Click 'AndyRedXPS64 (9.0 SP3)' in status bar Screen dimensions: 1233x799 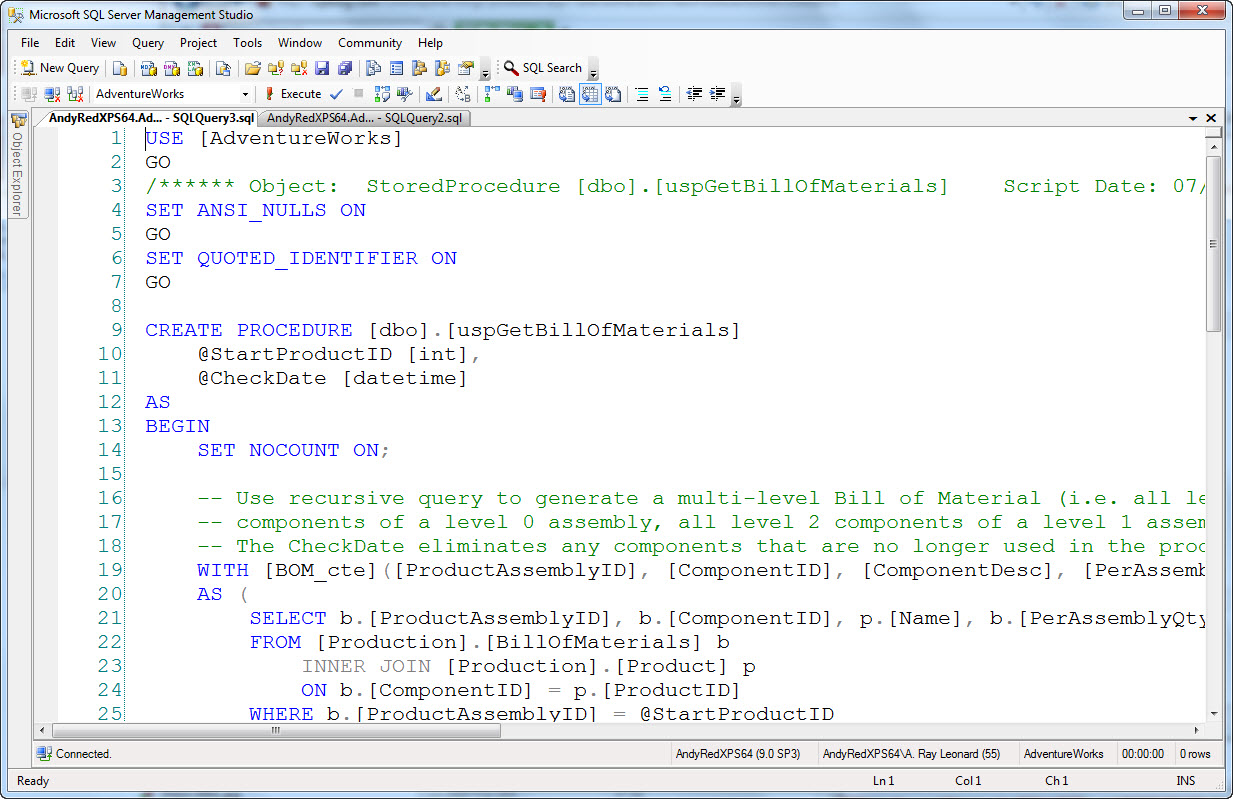738,754
